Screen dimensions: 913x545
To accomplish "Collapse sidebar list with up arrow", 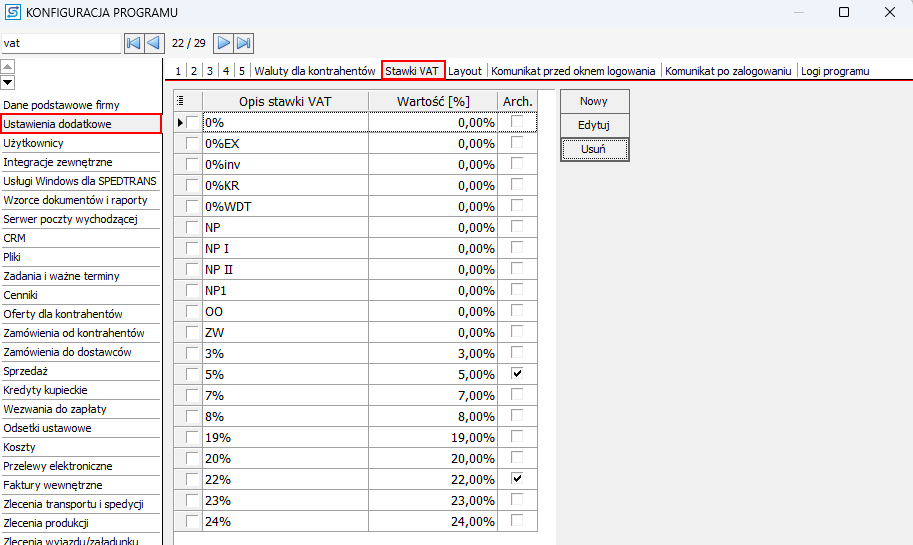I will tap(8, 67).
